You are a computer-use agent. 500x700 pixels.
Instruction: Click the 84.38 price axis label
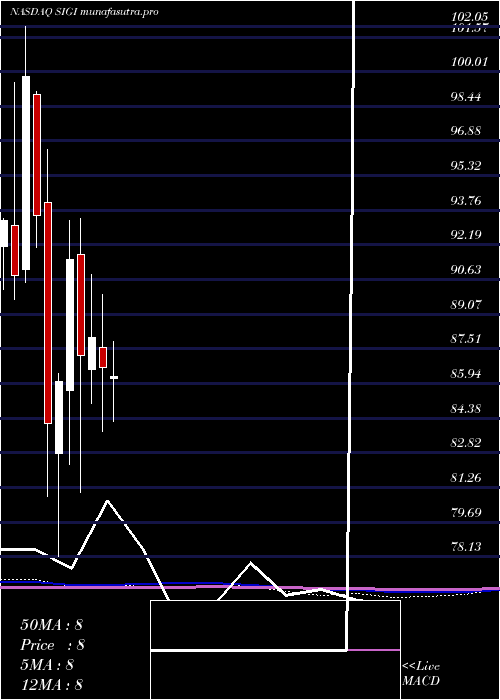pyautogui.click(x=466, y=408)
